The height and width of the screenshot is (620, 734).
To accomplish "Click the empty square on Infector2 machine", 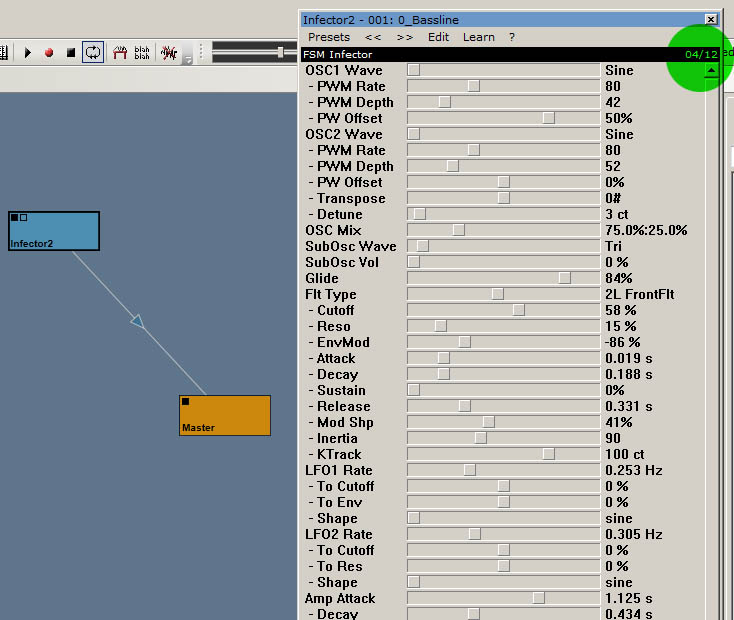I will [x=24, y=217].
